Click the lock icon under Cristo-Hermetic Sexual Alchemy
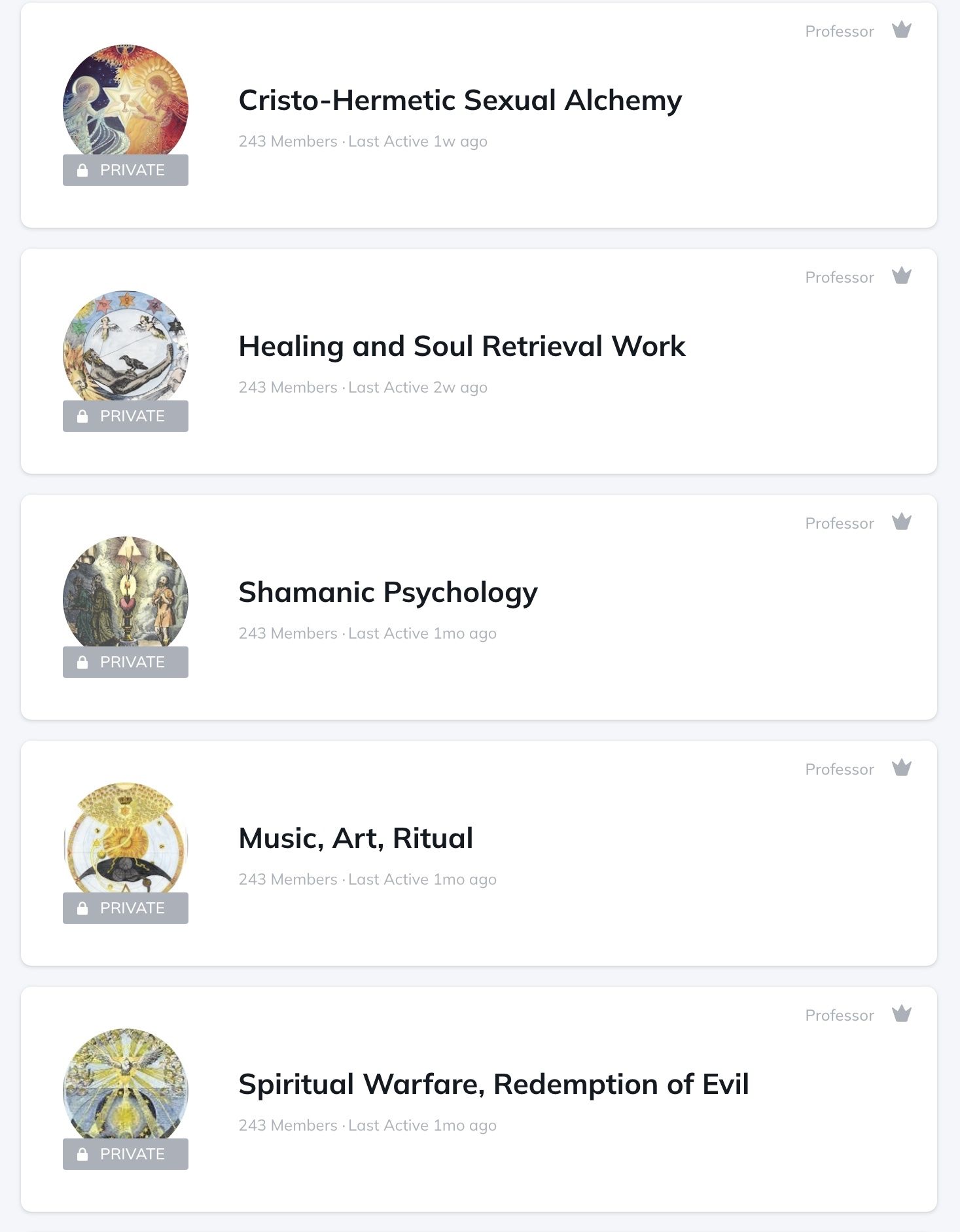 82,170
